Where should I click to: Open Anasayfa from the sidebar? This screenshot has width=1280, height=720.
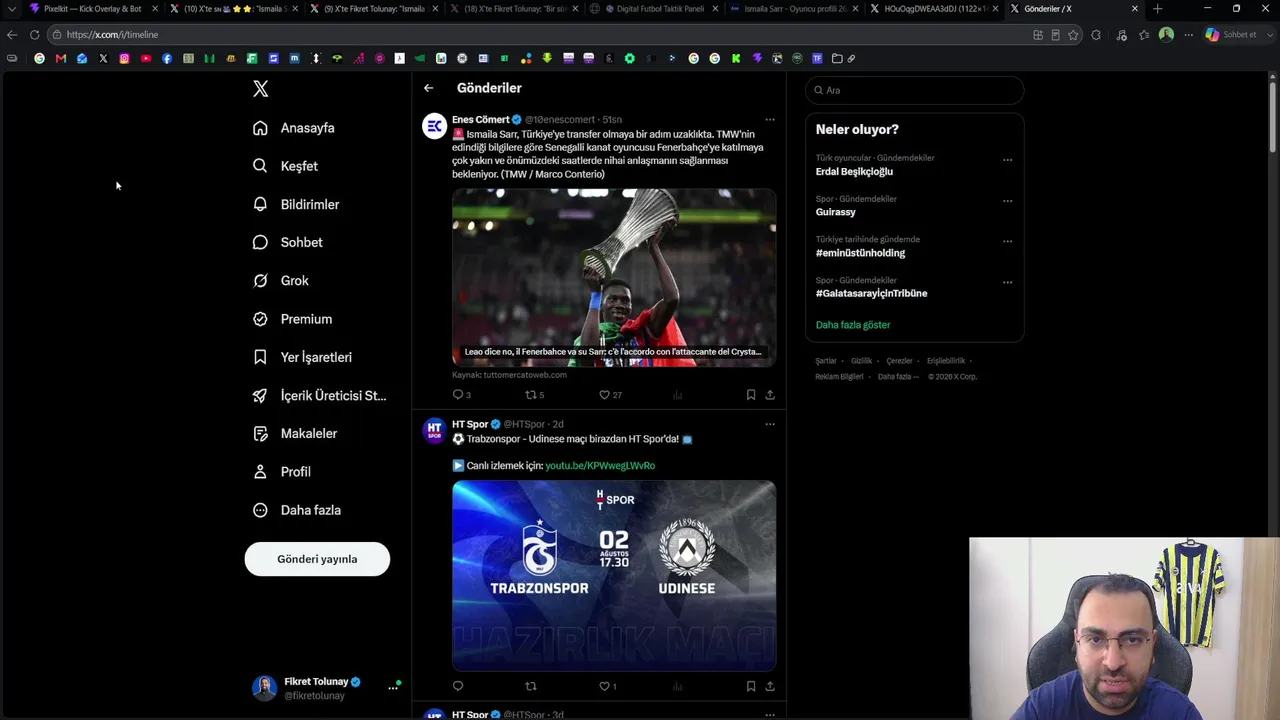[x=295, y=128]
